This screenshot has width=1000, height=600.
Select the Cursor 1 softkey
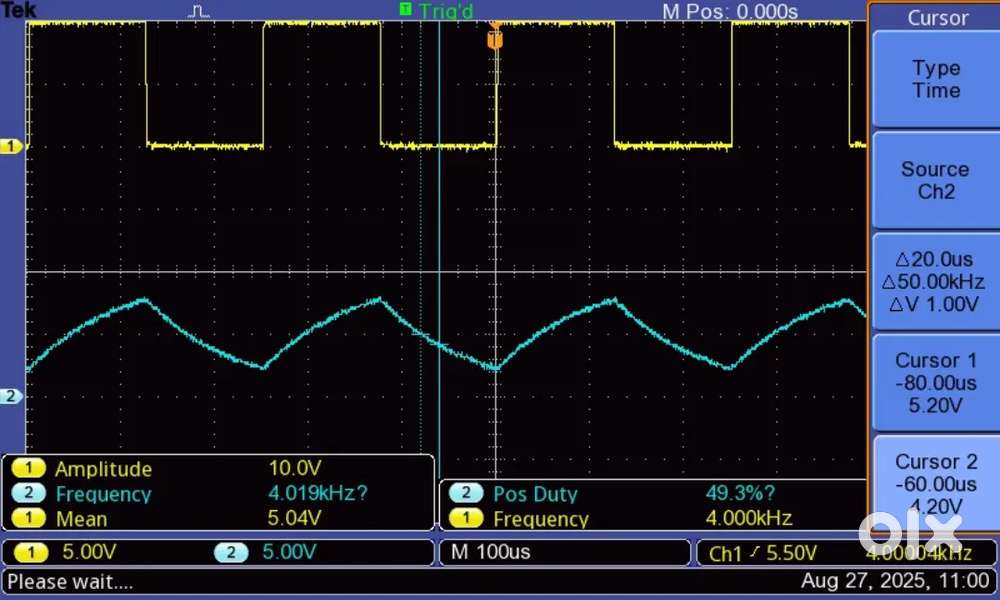pos(936,383)
